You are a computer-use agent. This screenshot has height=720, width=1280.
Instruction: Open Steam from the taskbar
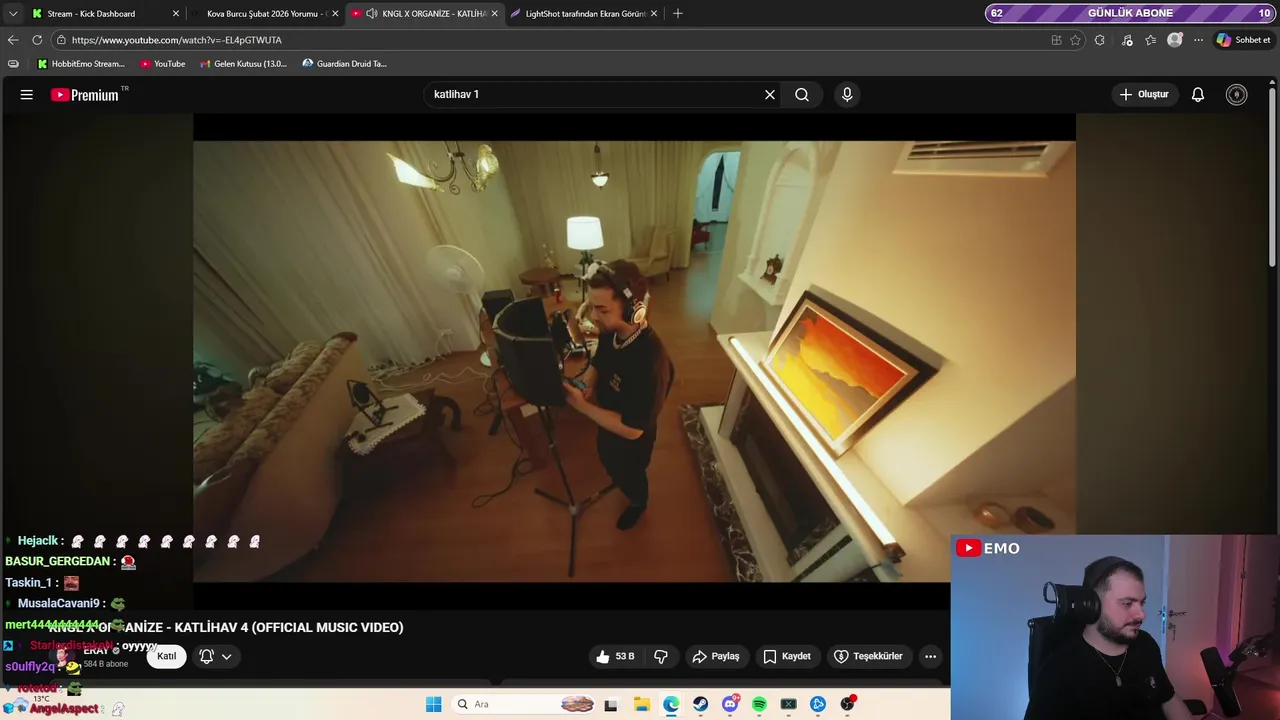pyautogui.click(x=701, y=704)
